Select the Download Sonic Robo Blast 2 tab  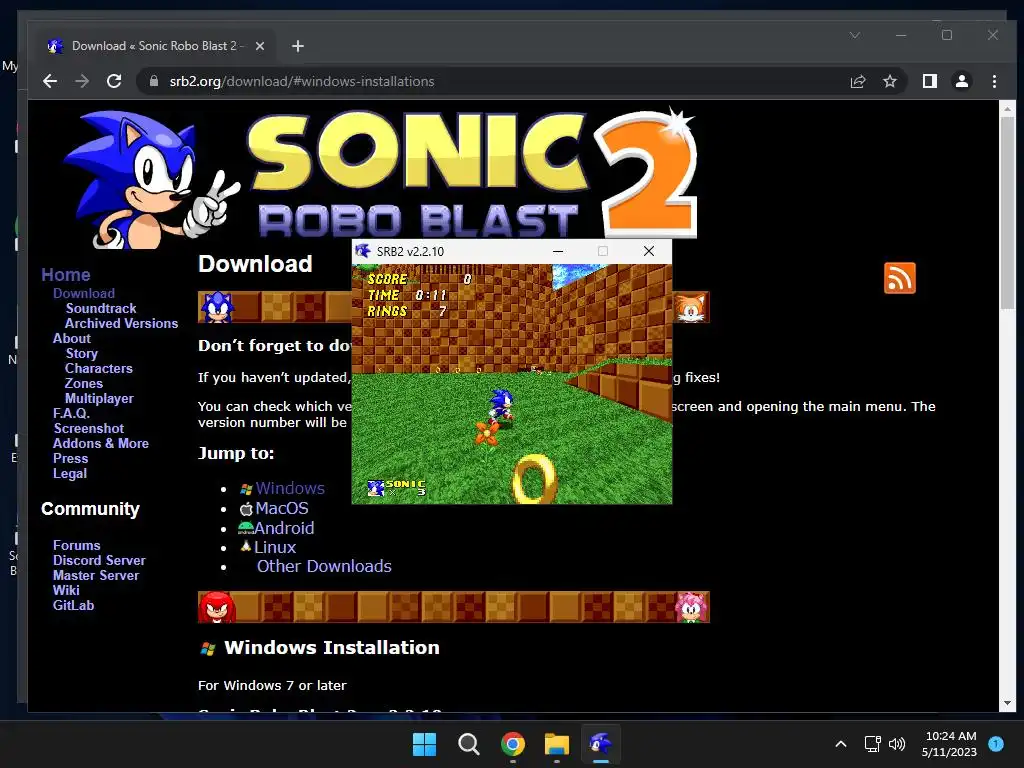(155, 46)
